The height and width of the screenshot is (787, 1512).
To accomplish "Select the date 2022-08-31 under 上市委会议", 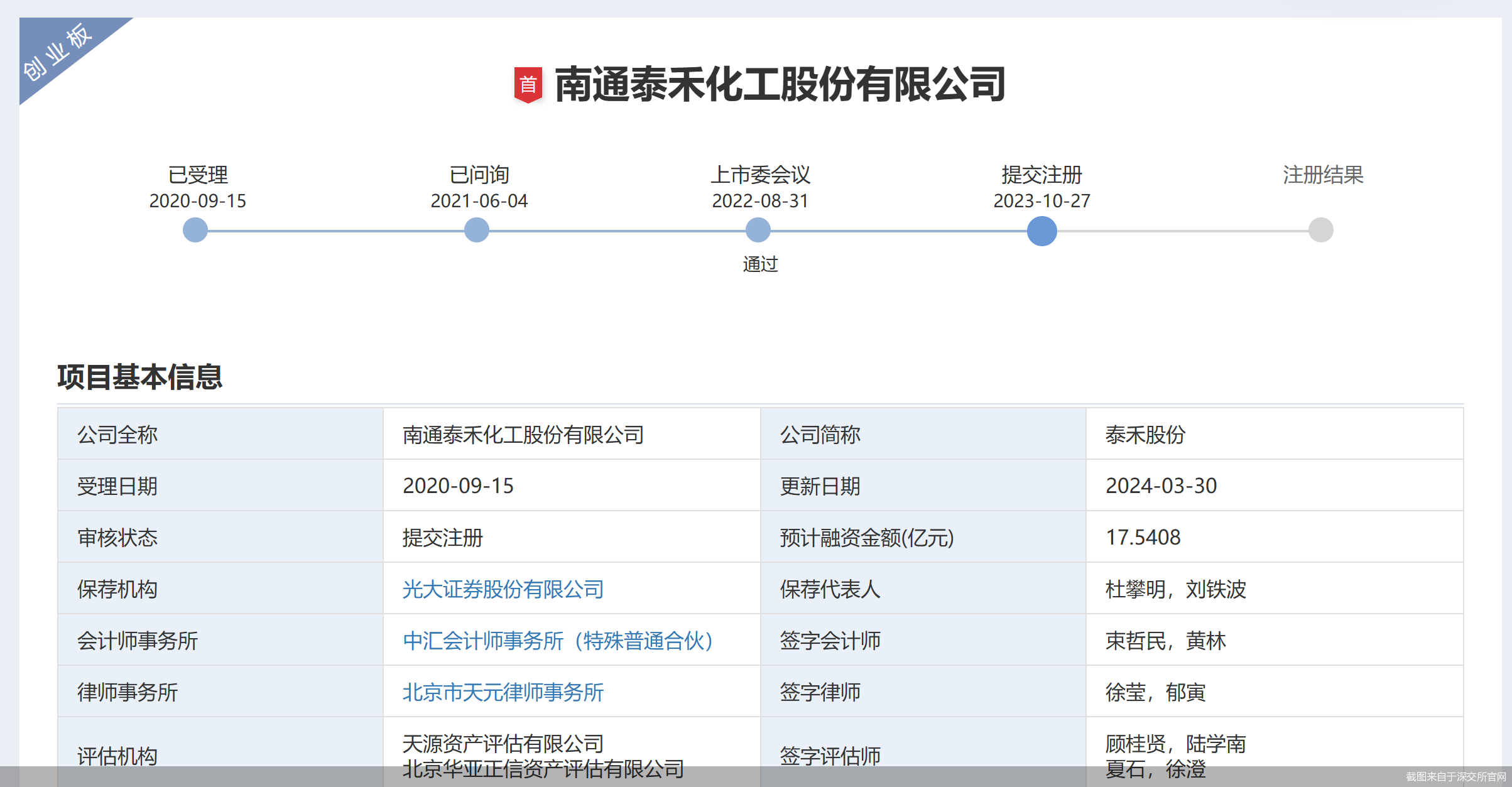I will [x=760, y=201].
